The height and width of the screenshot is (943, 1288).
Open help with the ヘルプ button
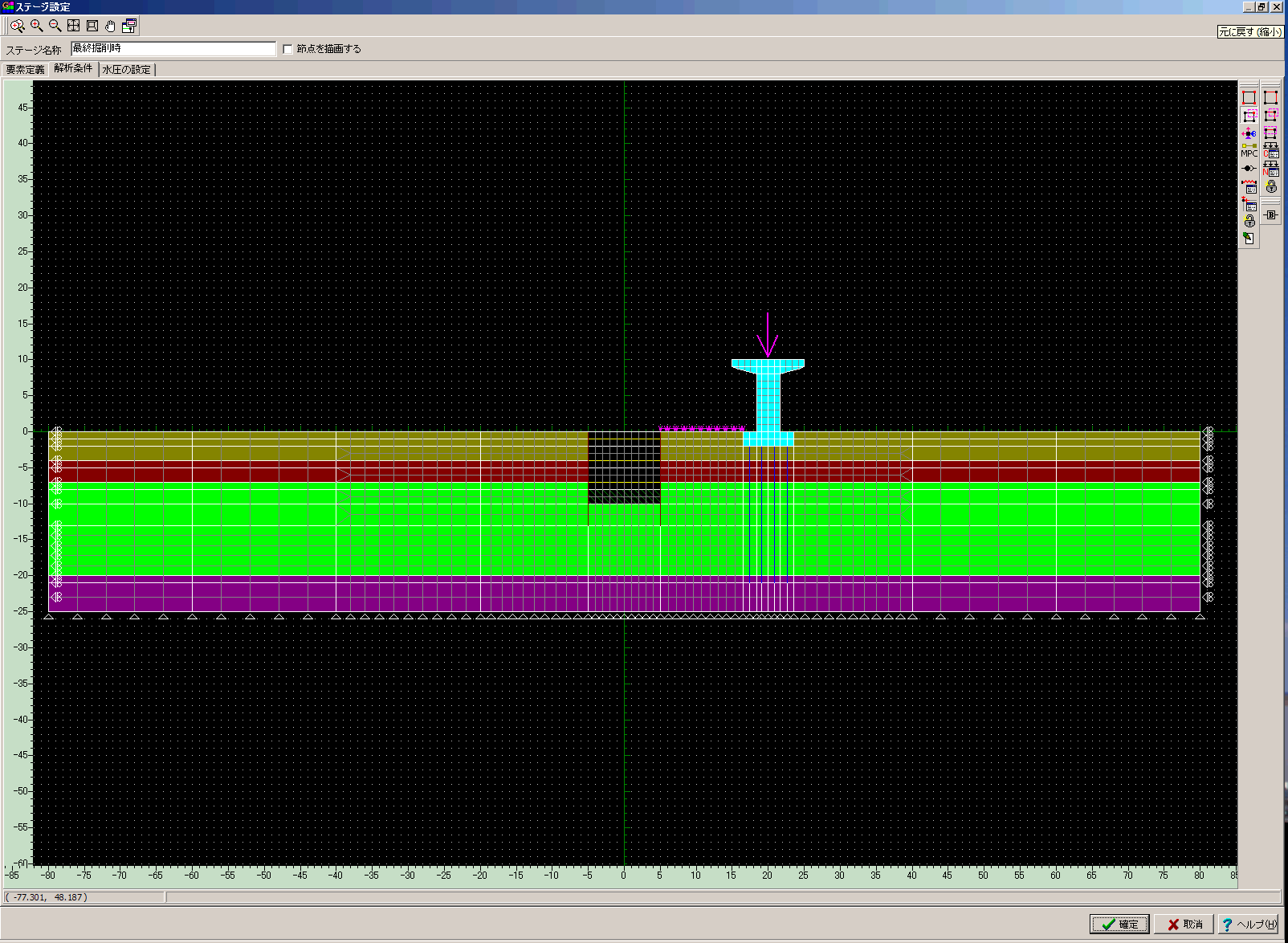1249,925
